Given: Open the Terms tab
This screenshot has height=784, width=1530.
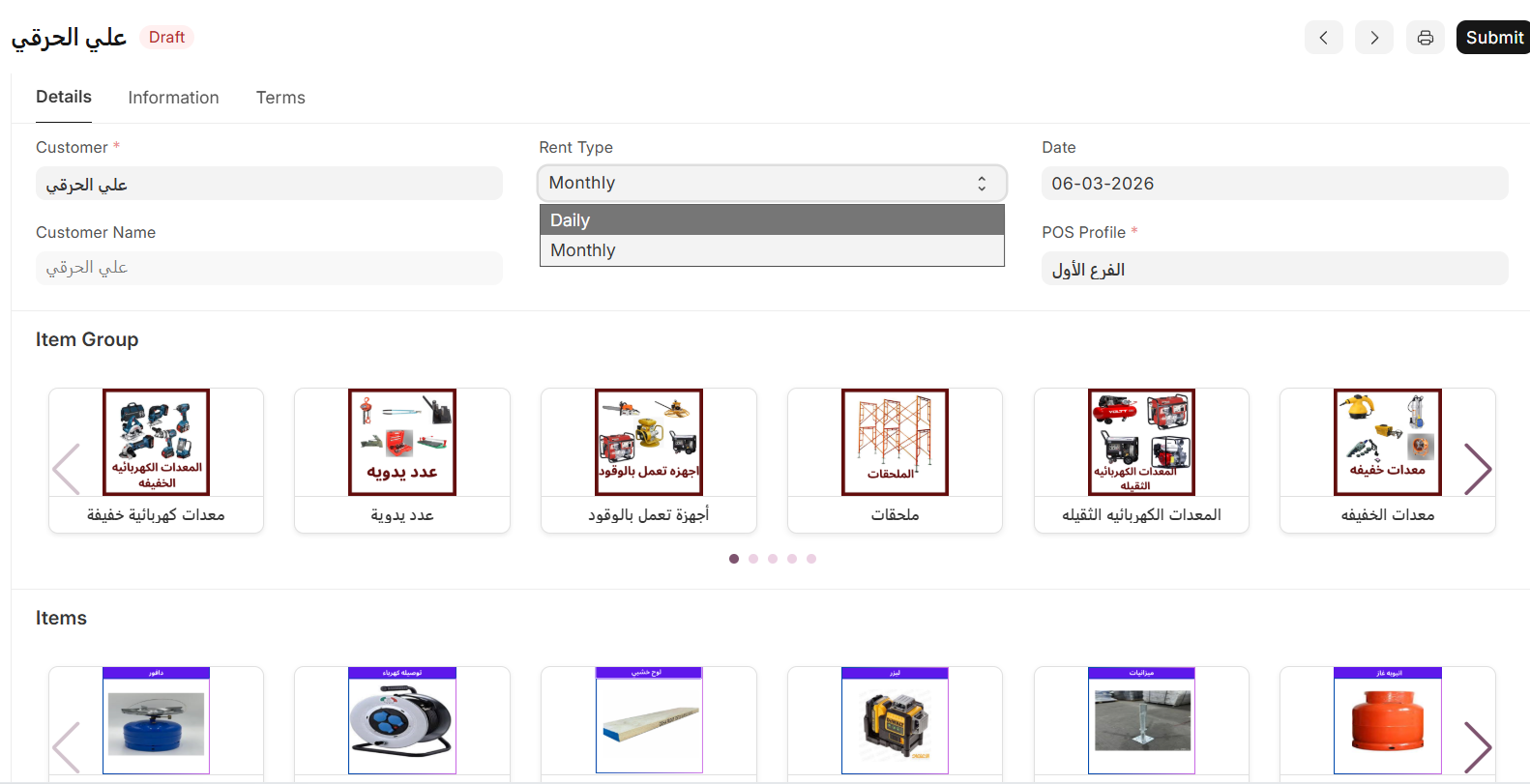Looking at the screenshot, I should [280, 98].
